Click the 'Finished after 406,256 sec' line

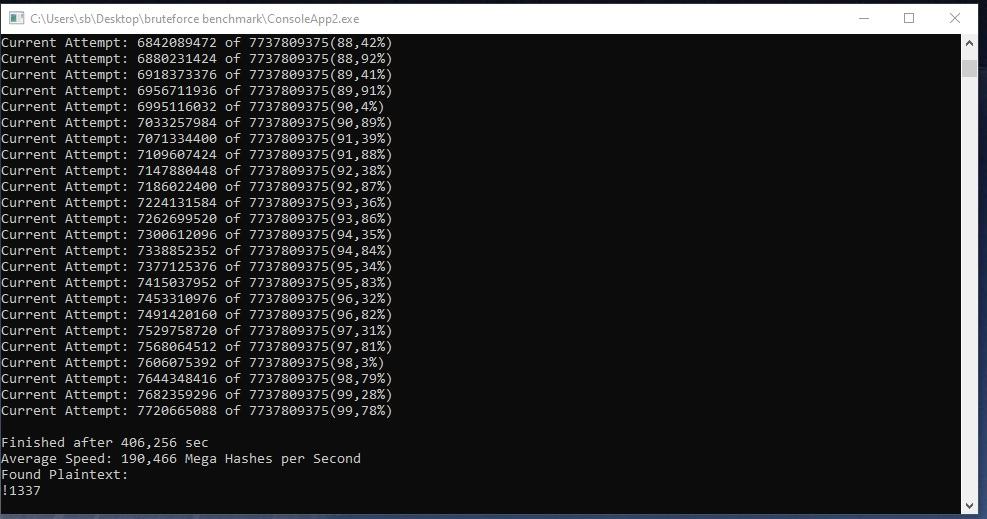point(104,443)
